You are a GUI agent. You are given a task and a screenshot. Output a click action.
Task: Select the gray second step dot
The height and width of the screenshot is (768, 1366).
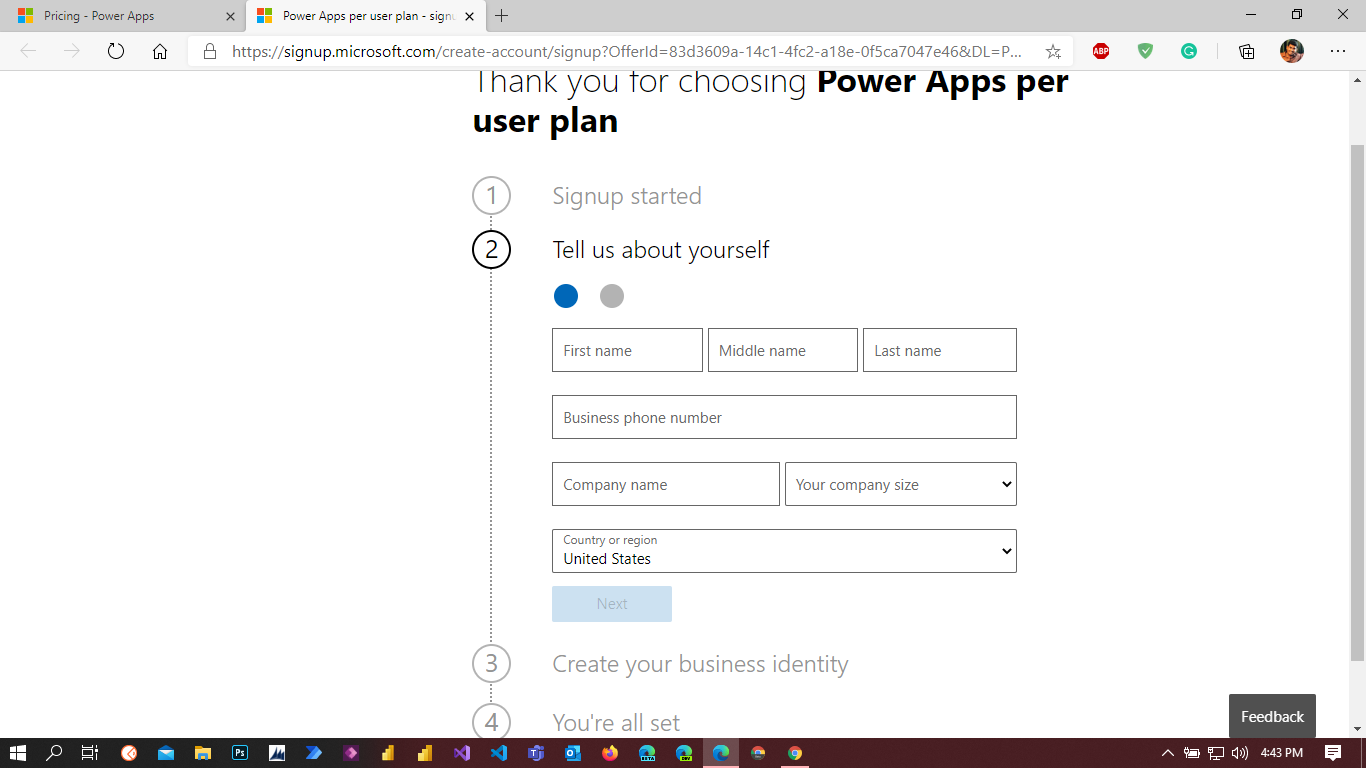tap(612, 296)
